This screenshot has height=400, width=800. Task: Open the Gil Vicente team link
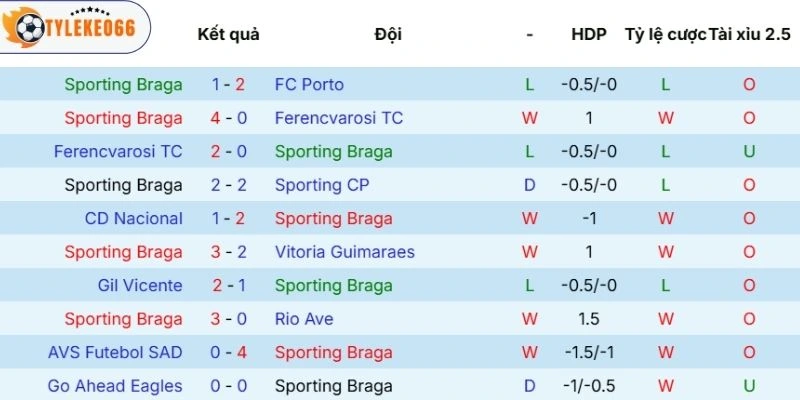coord(140,285)
